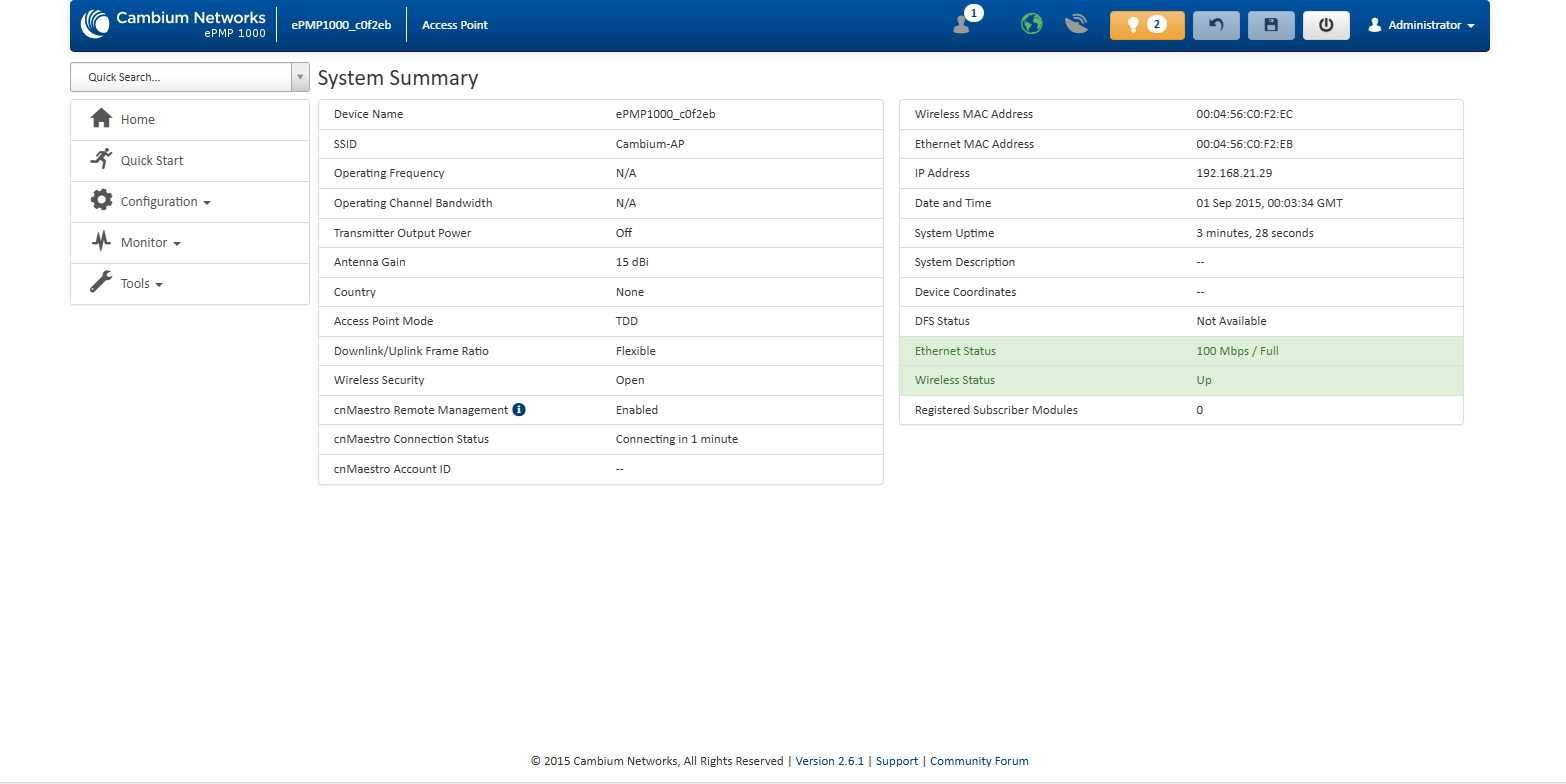Click the Downlink/Uplink Frame Ratio Flexible value
Image resolution: width=1566 pixels, height=784 pixels.
(x=636, y=351)
